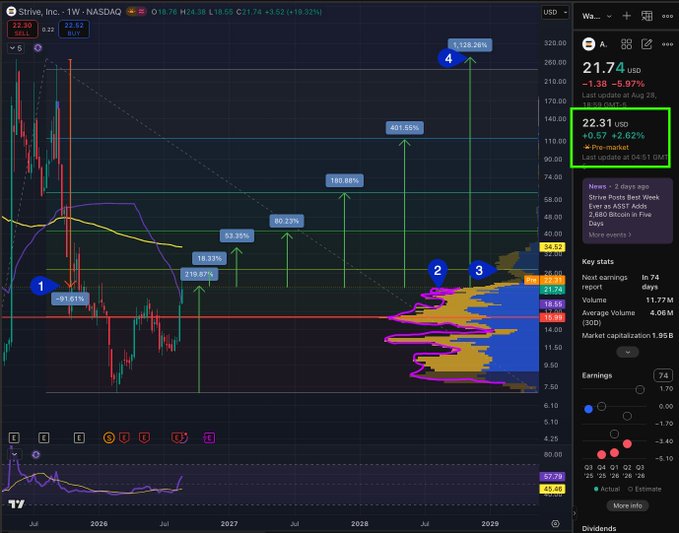Image resolution: width=679 pixels, height=533 pixels.
Task: Click the red earnings marker with notification dot
Action: (179, 438)
